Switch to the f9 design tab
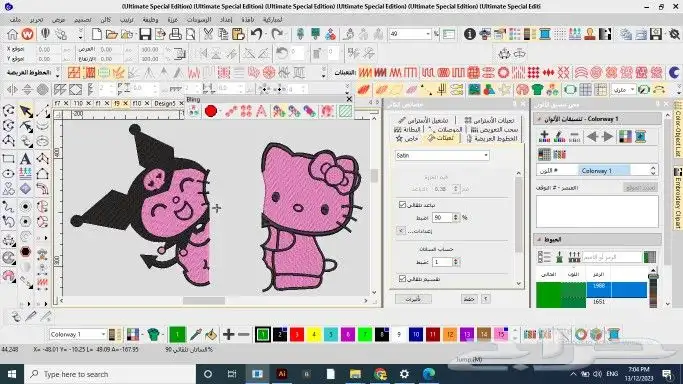This screenshot has width=683, height=384. (x=119, y=103)
